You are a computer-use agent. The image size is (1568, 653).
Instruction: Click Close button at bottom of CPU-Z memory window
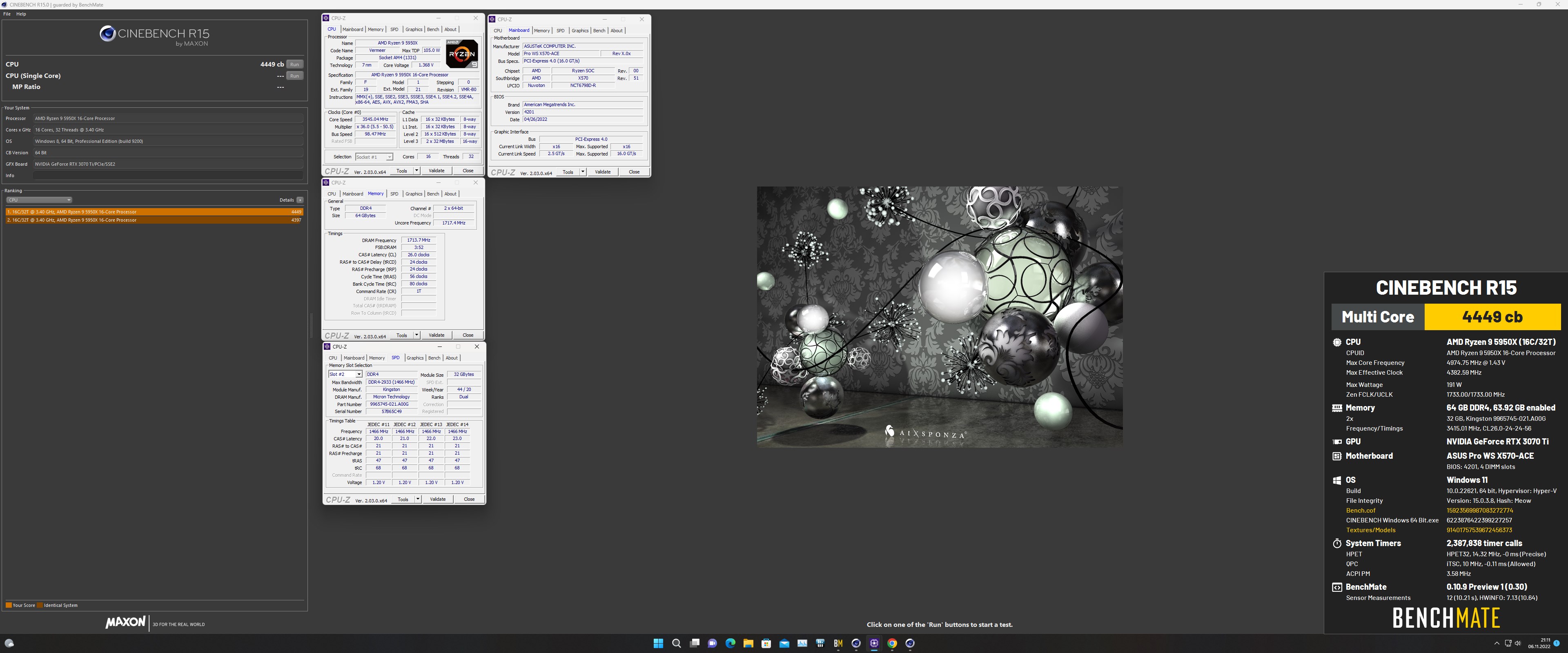point(468,335)
